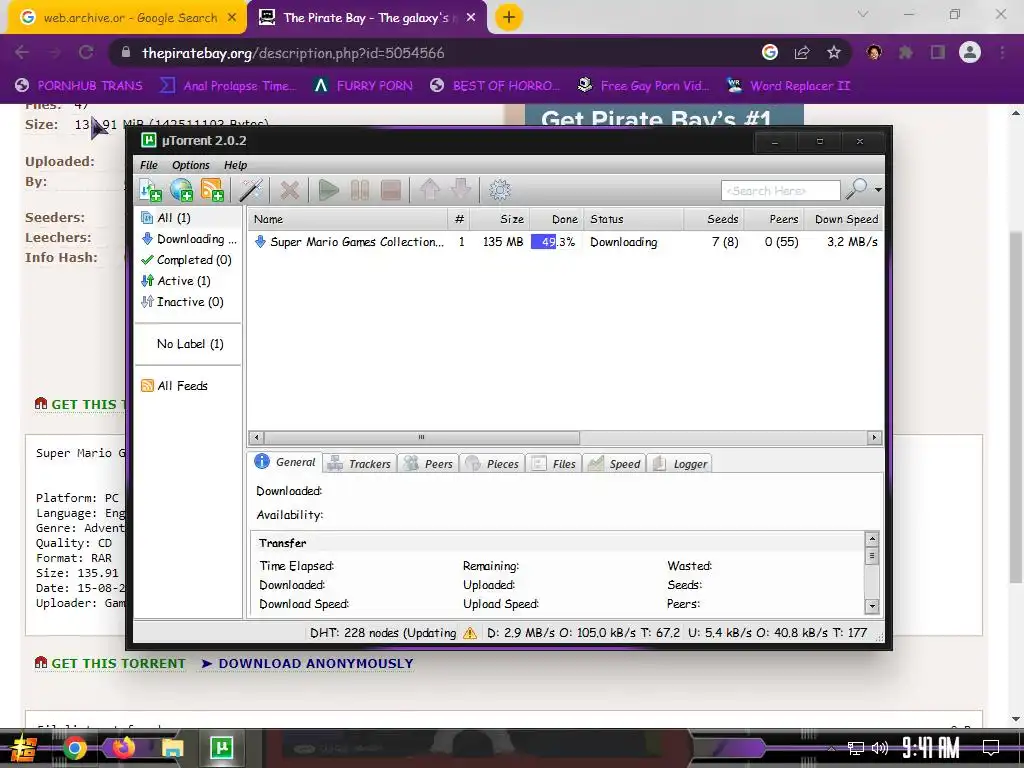1024x768 pixels.
Task: Click the Move Down Queue arrow icon
Action: click(461, 190)
